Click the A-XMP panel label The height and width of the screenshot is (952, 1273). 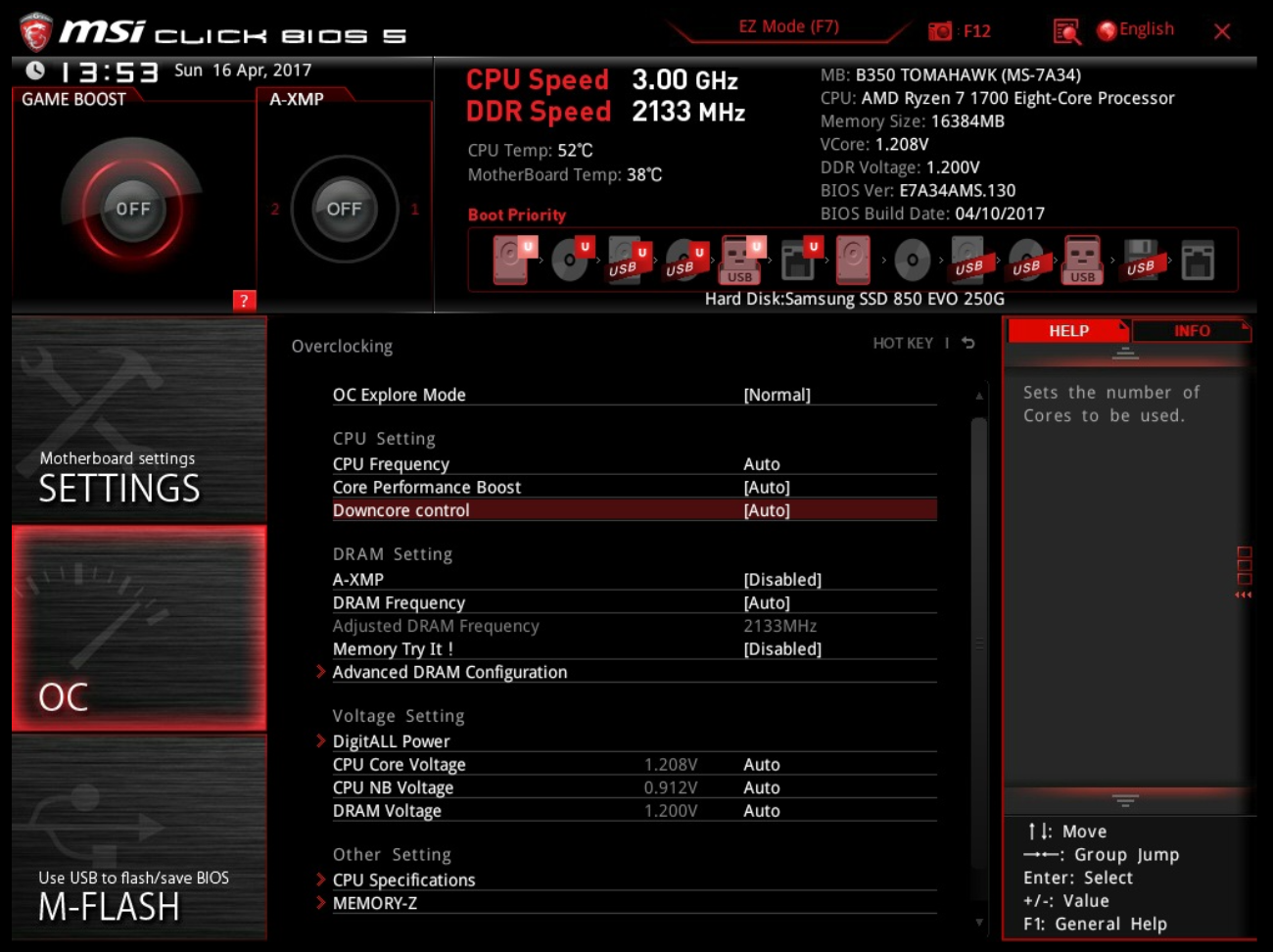pos(297,99)
